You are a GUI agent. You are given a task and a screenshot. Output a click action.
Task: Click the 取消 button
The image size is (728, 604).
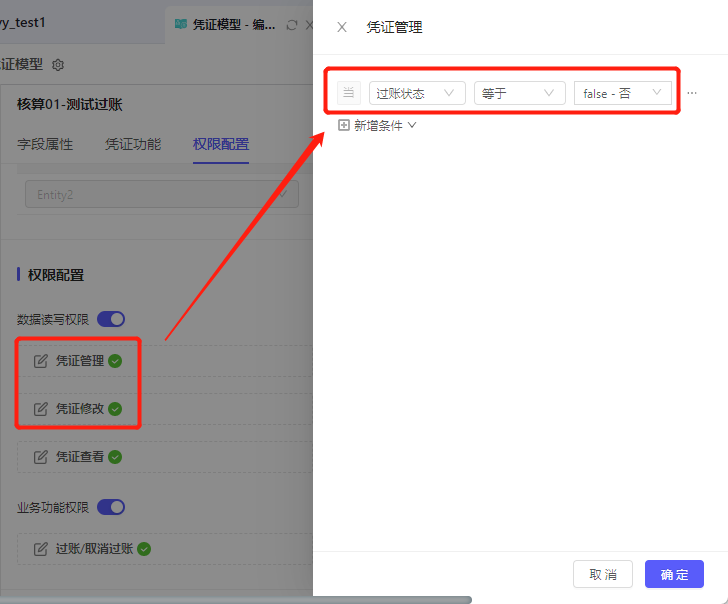coord(603,574)
